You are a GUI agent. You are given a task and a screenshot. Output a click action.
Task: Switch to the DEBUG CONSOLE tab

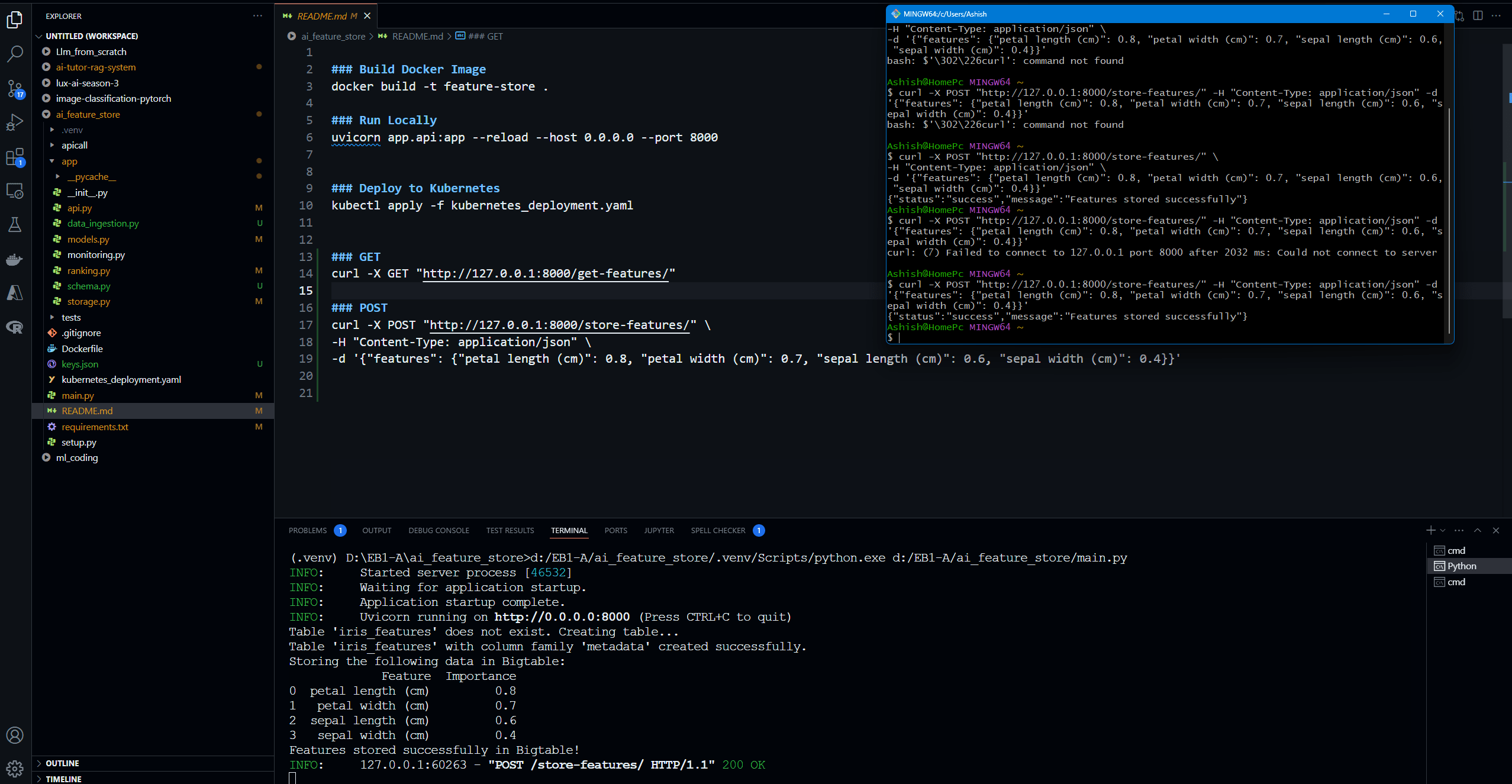439,530
